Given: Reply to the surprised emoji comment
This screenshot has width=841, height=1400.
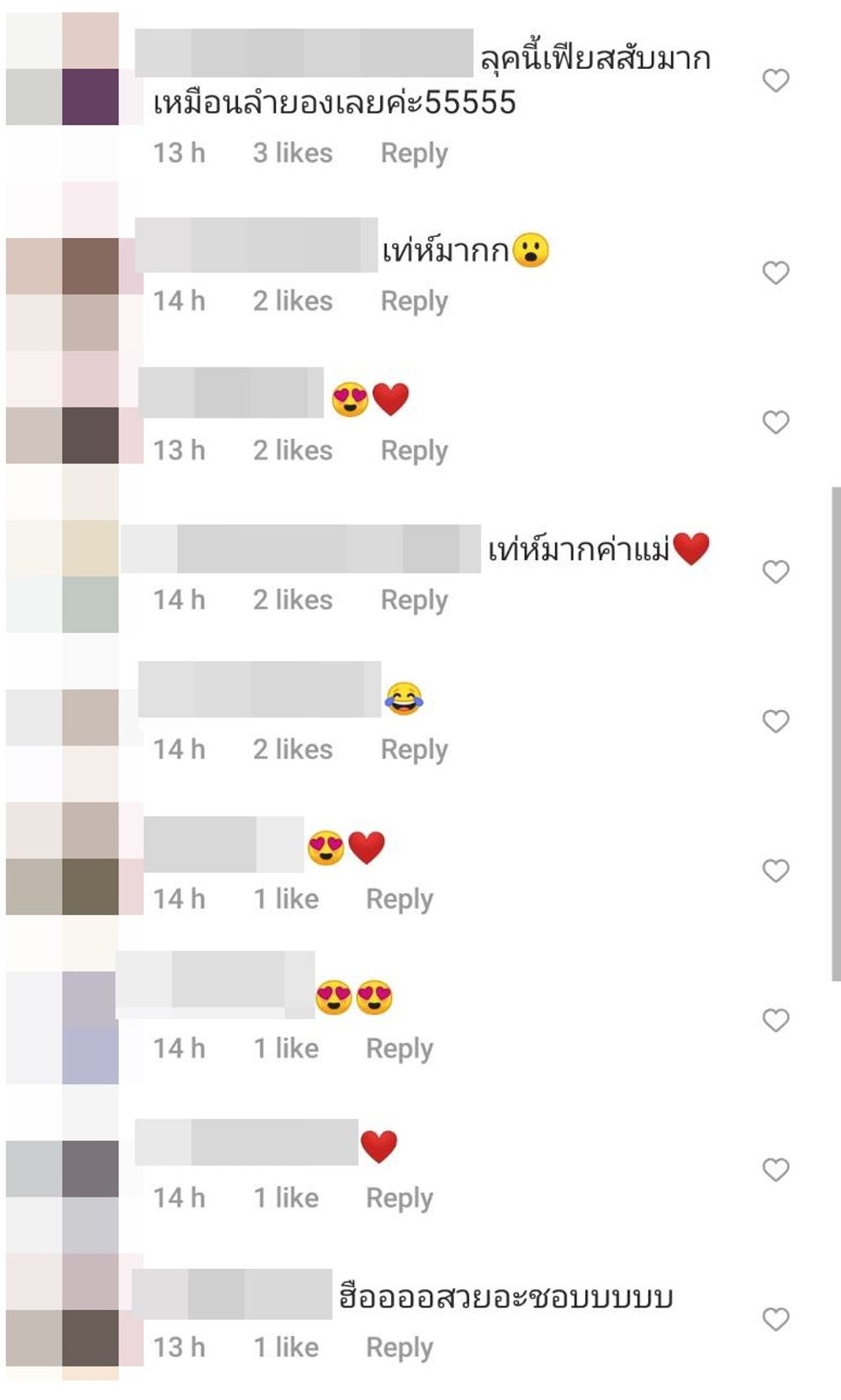Looking at the screenshot, I should pyautogui.click(x=414, y=301).
